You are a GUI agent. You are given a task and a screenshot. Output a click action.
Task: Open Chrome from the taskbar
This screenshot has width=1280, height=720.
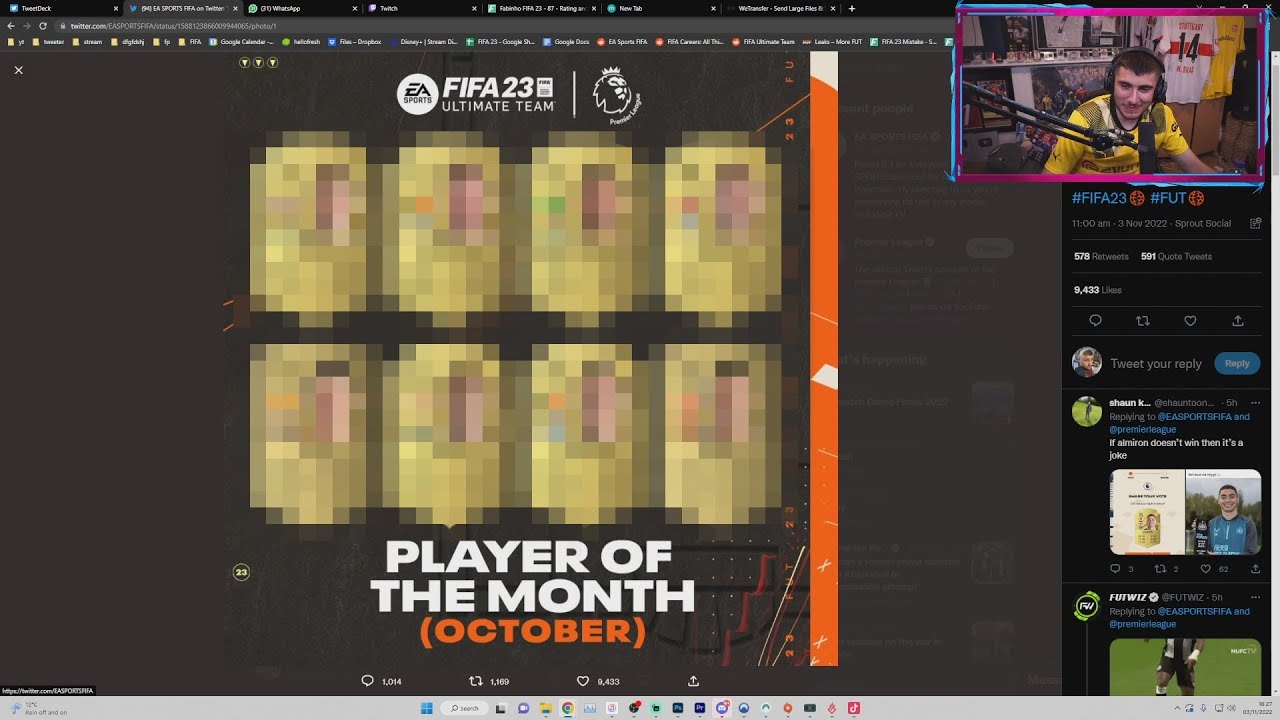pos(567,708)
